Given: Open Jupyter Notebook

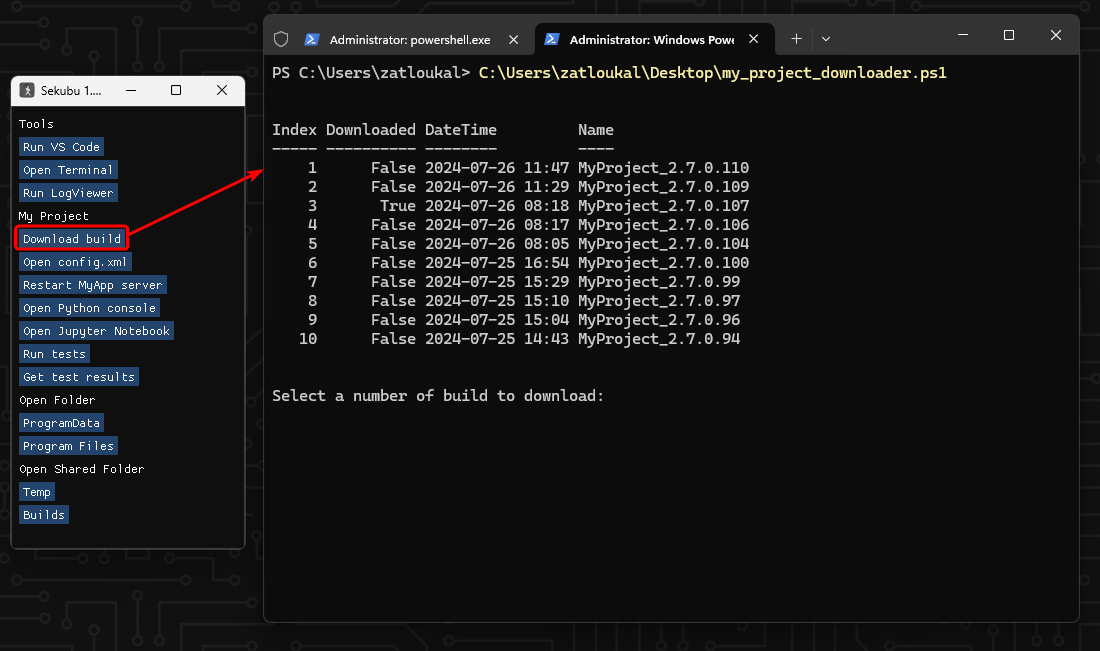Looking at the screenshot, I should (x=96, y=331).
